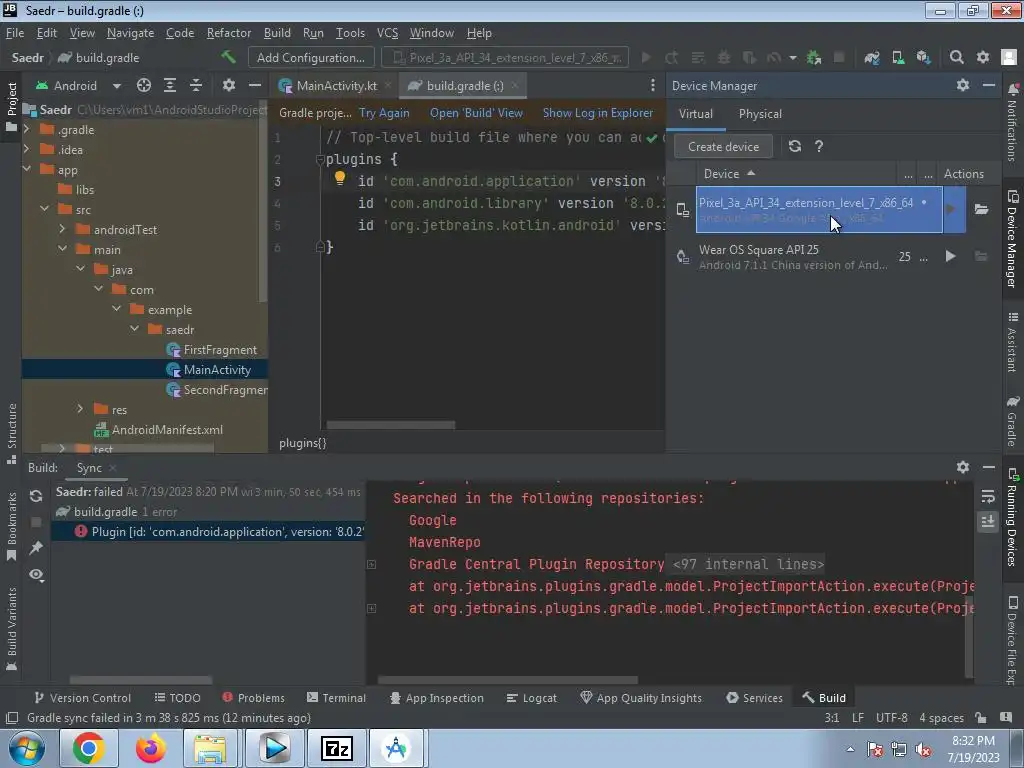Toggle the Bookmarks side tool window
Image resolution: width=1024 pixels, height=768 pixels.
tap(11, 526)
